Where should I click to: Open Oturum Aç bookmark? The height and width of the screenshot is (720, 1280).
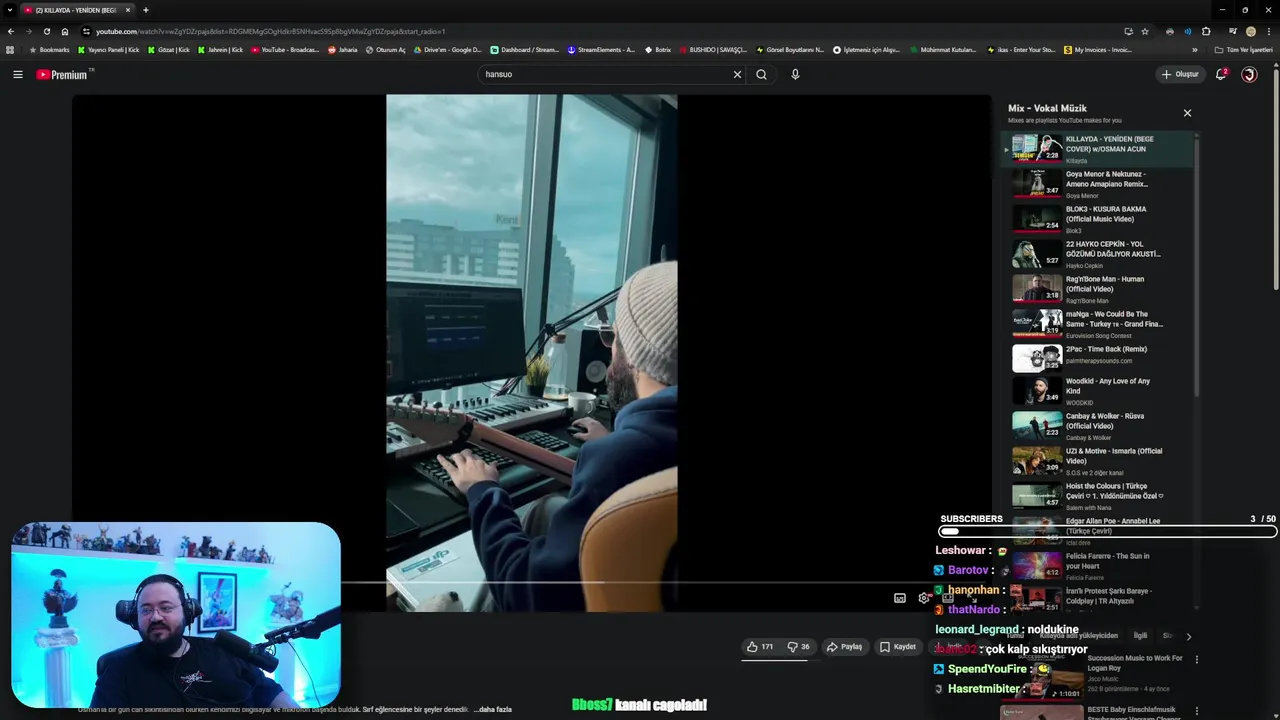tap(386, 50)
